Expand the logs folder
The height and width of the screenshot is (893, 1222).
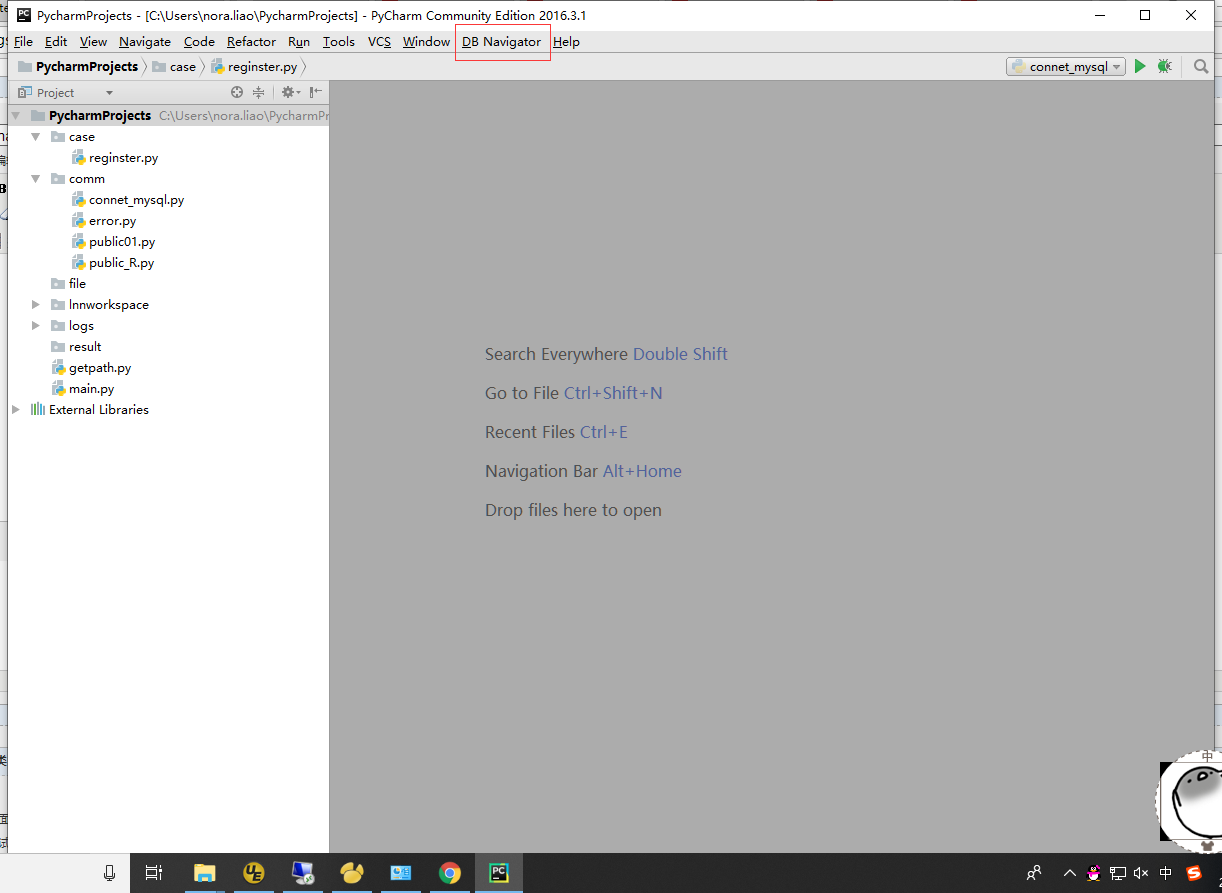[x=36, y=326]
